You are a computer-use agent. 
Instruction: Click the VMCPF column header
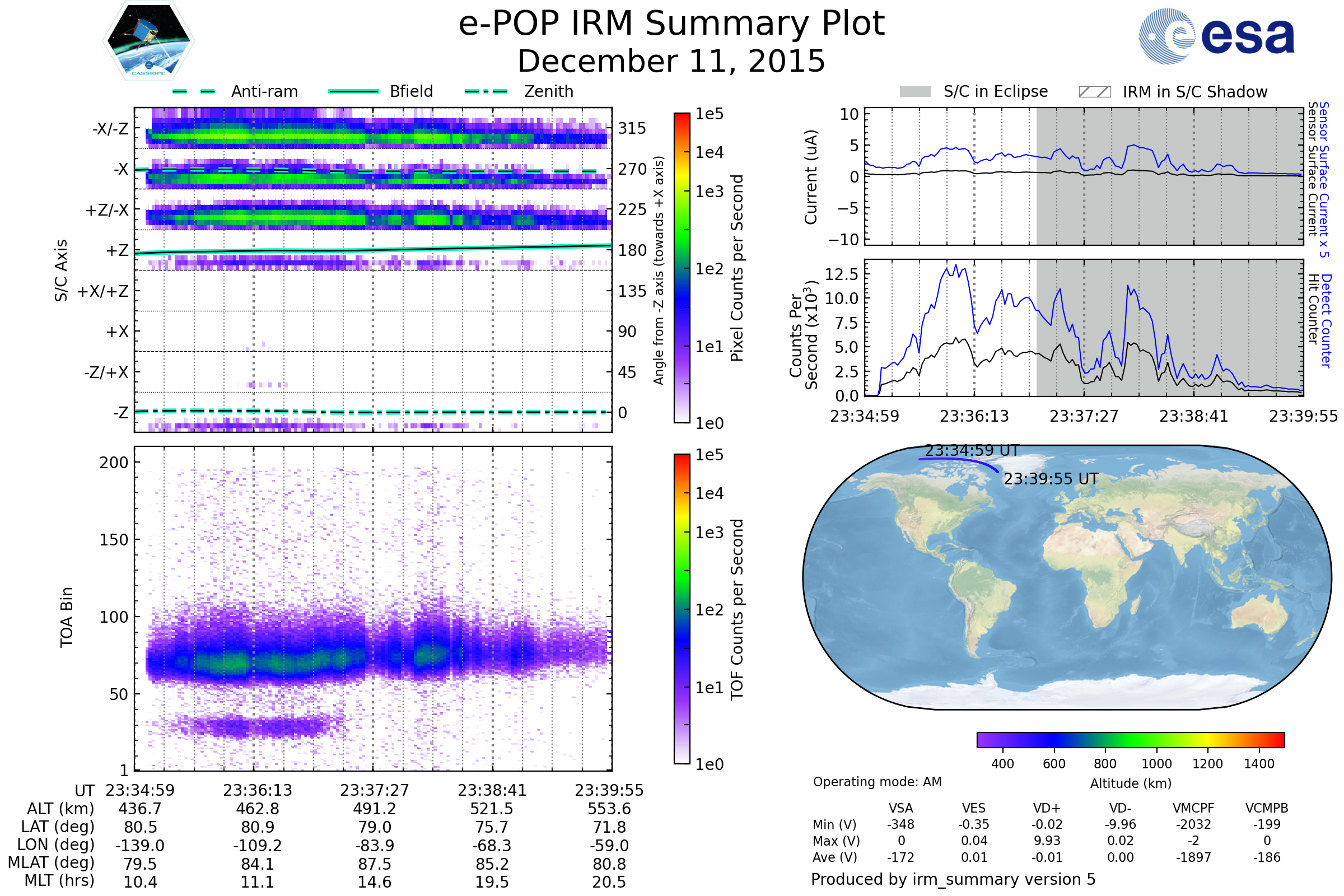(x=1193, y=808)
